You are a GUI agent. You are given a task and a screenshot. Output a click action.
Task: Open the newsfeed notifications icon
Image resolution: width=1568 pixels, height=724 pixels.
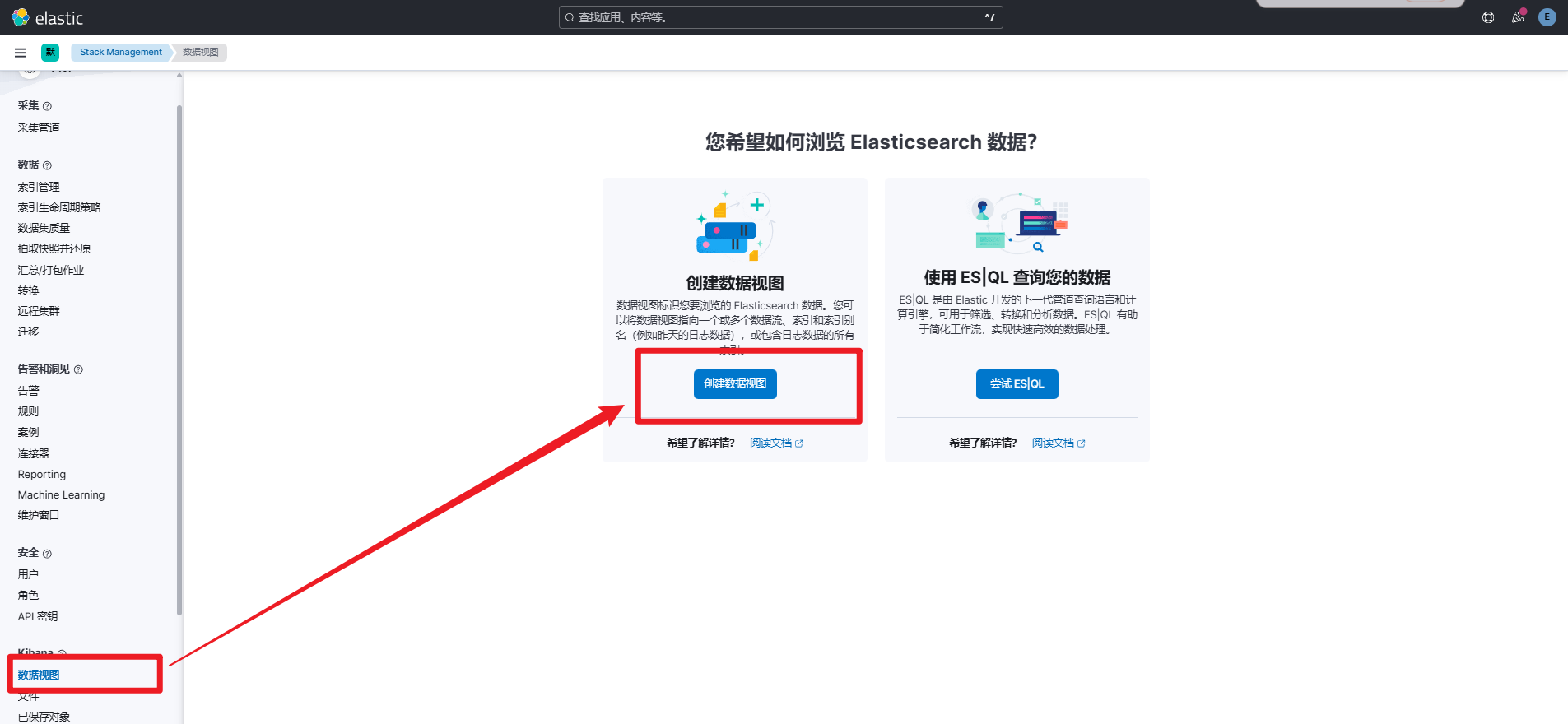tap(1518, 17)
